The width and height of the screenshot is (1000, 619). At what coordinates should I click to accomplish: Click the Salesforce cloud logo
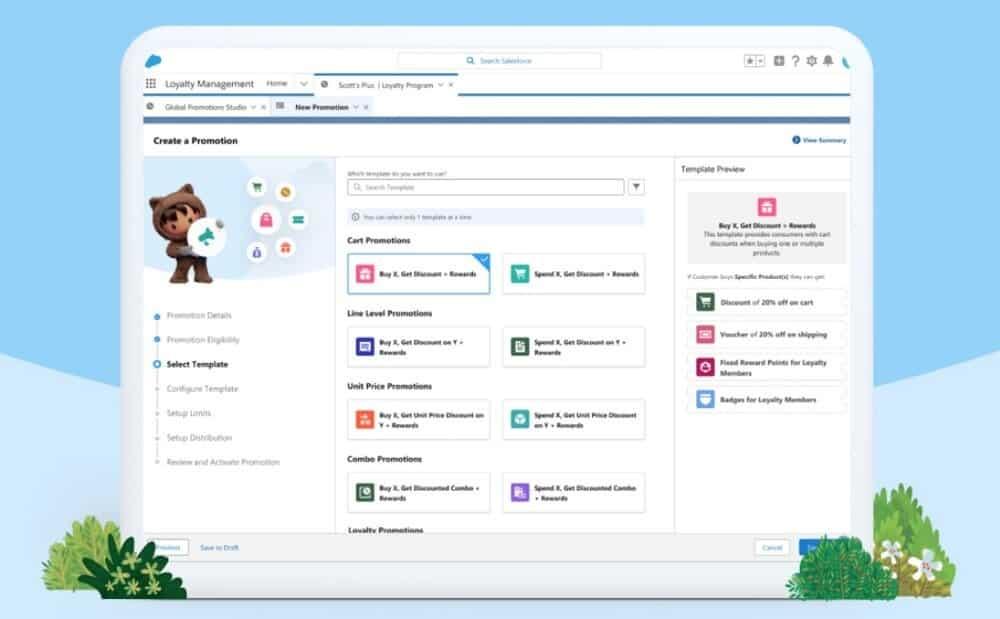click(153, 61)
